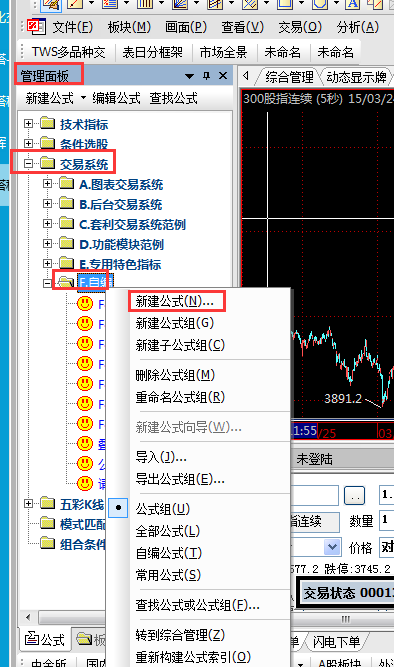Expand the A.图表交易系统 node

coord(48,183)
